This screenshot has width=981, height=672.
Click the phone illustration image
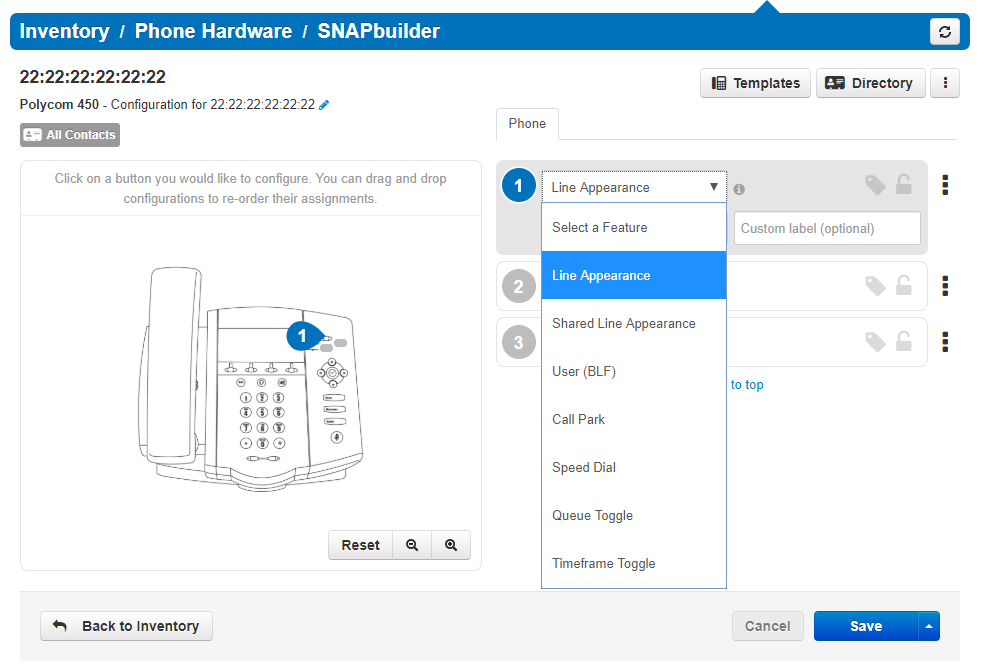click(251, 379)
